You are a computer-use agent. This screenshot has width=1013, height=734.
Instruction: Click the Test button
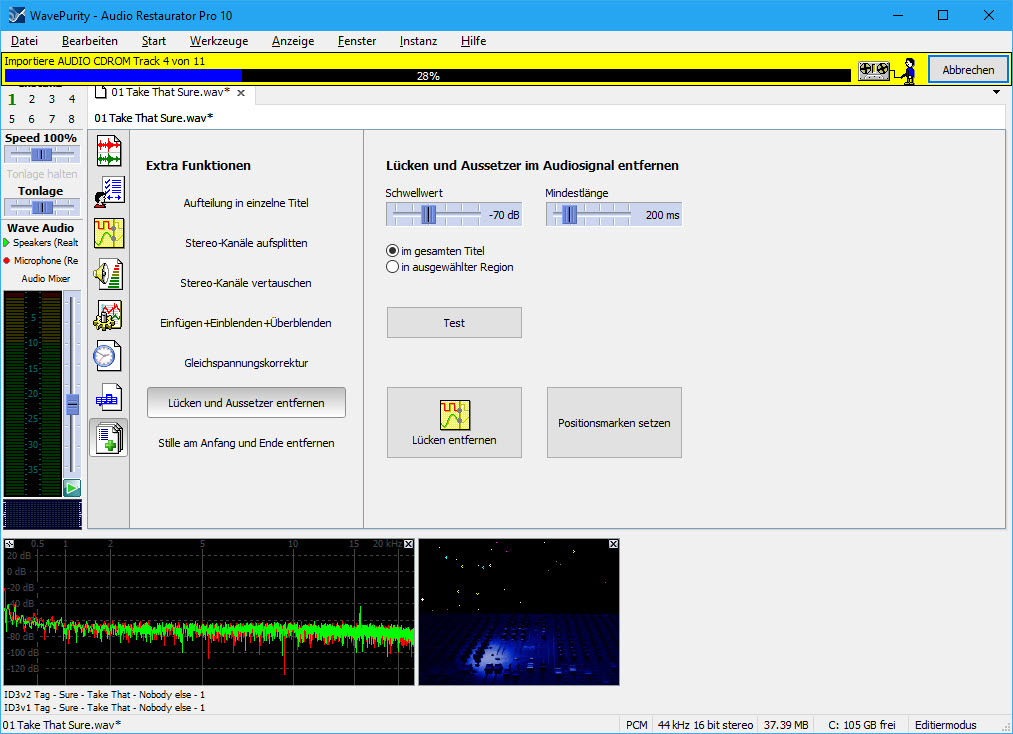point(454,322)
